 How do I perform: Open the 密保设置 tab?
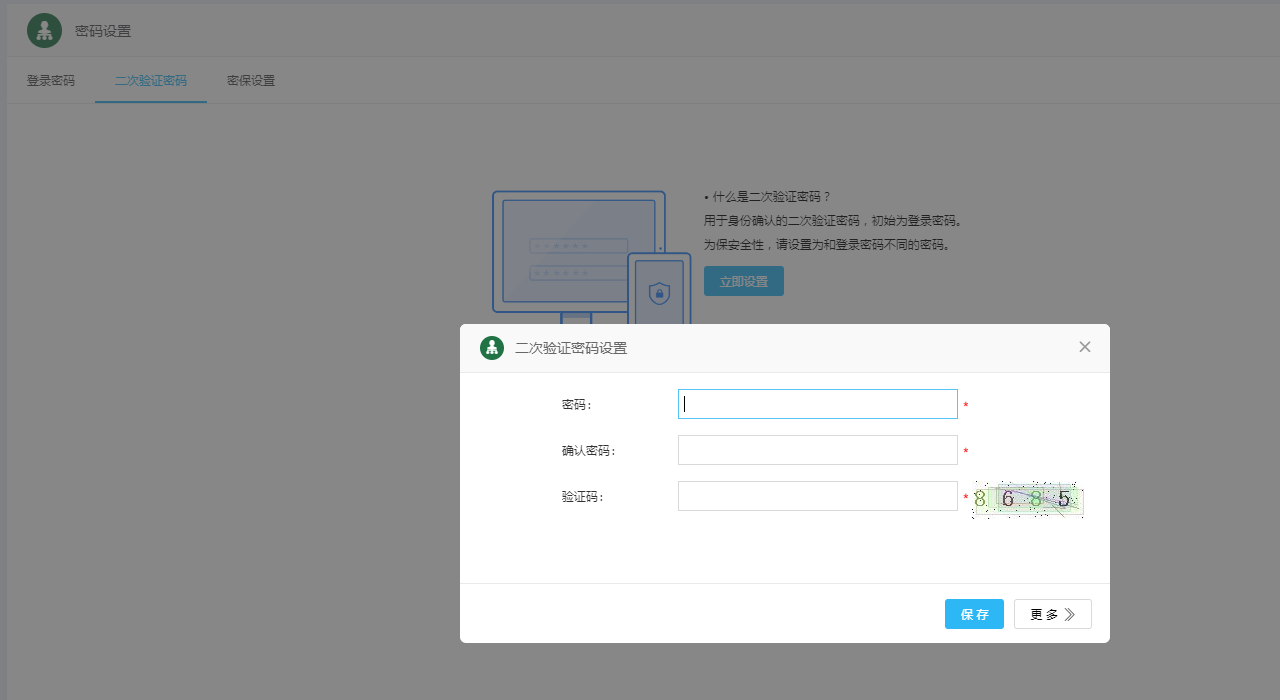[x=251, y=81]
